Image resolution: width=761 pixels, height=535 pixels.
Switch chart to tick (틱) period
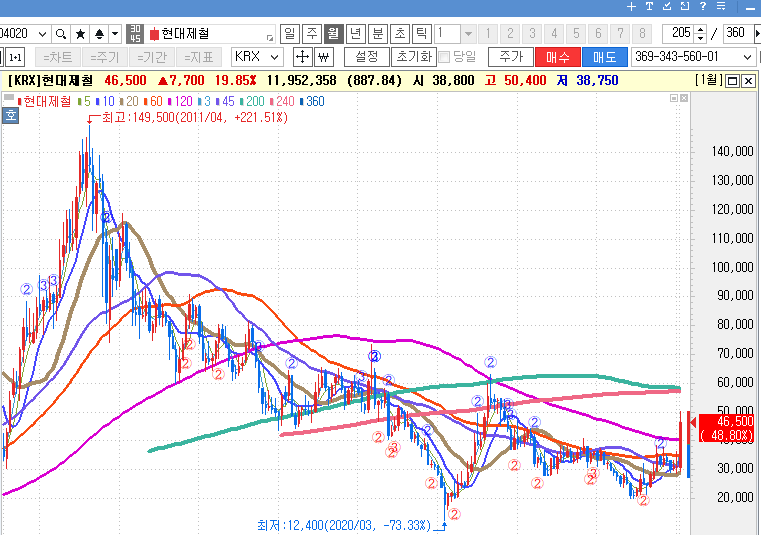pos(421,33)
